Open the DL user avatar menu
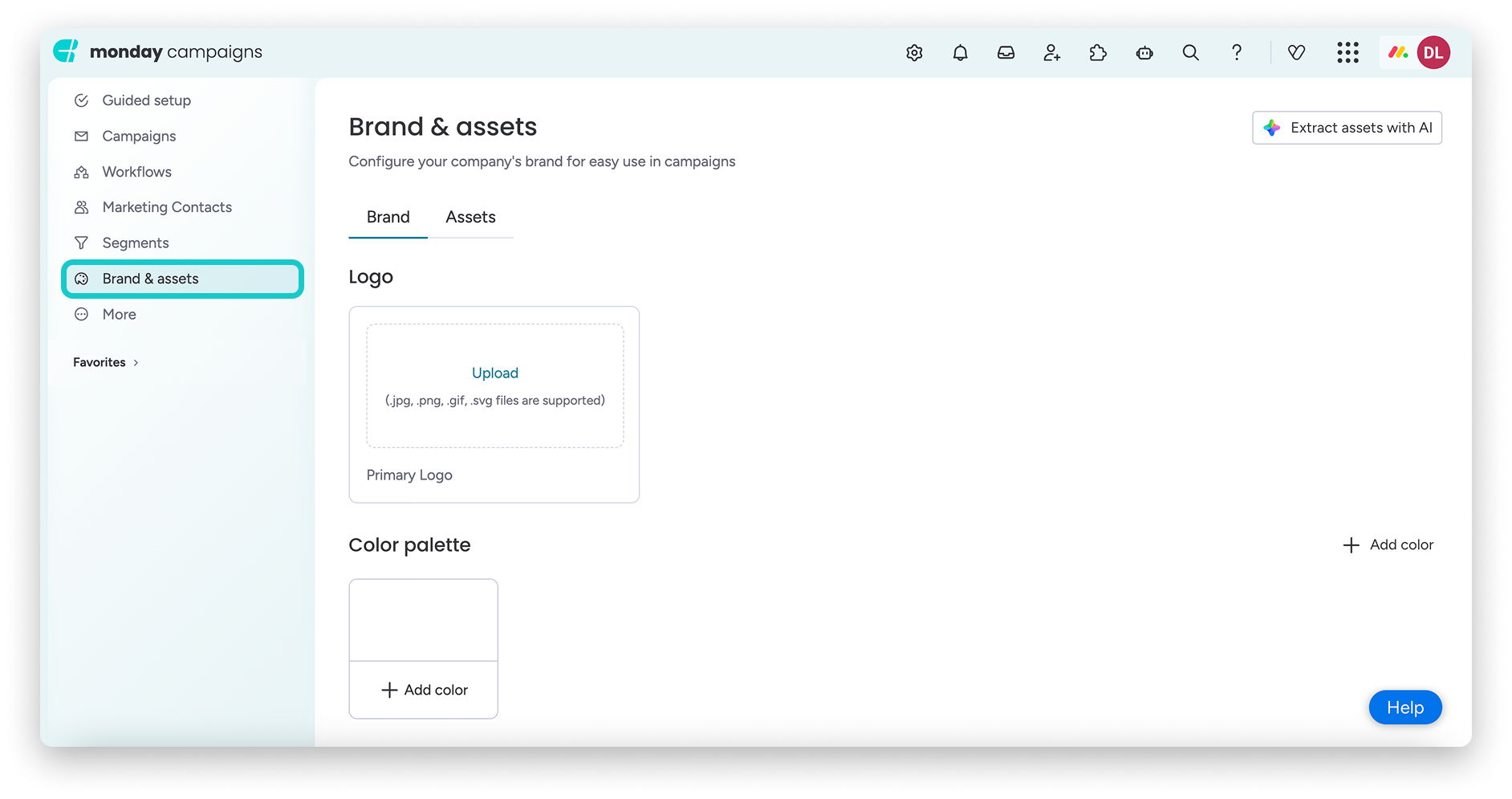 point(1433,53)
